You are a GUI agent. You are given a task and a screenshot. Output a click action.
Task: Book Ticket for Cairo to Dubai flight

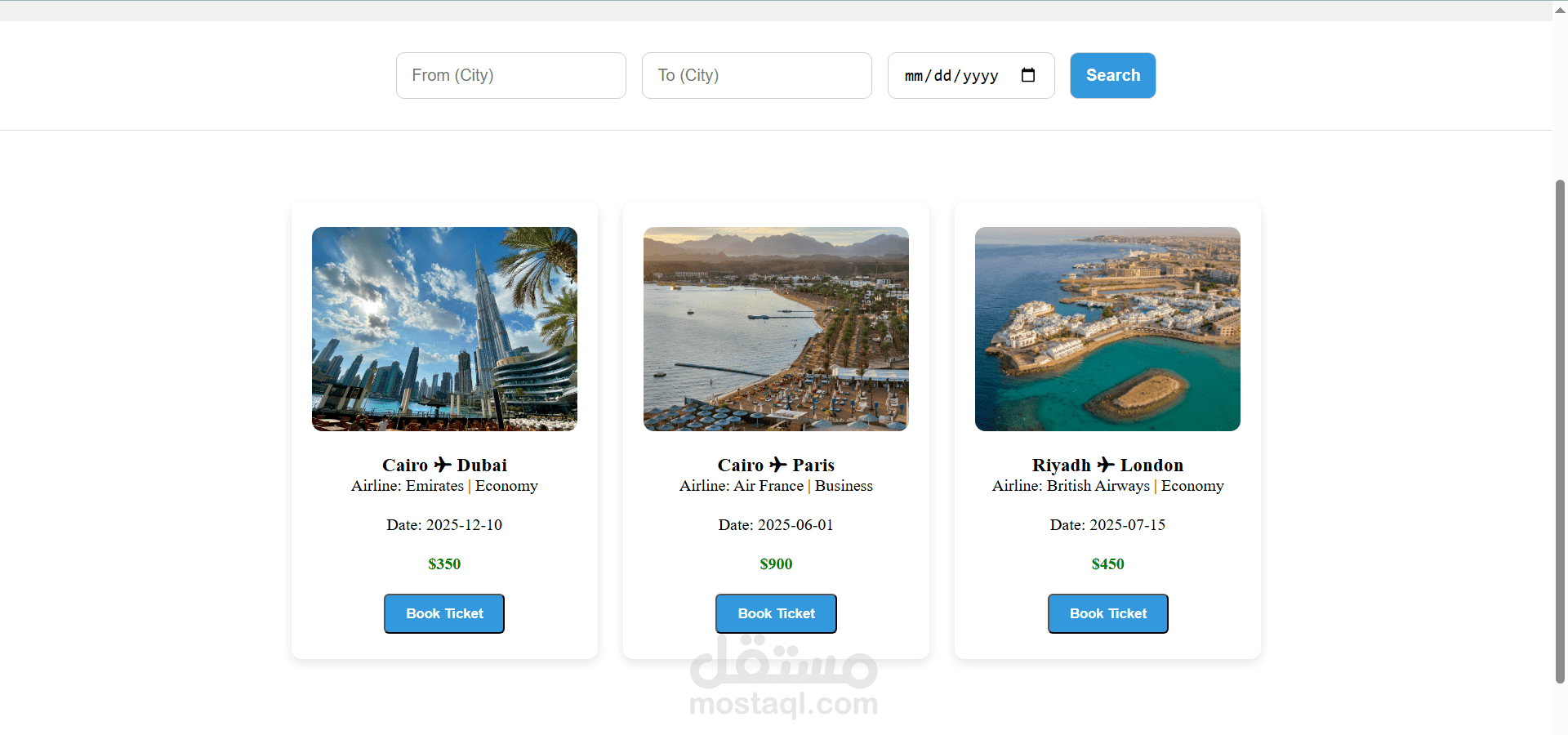click(444, 613)
